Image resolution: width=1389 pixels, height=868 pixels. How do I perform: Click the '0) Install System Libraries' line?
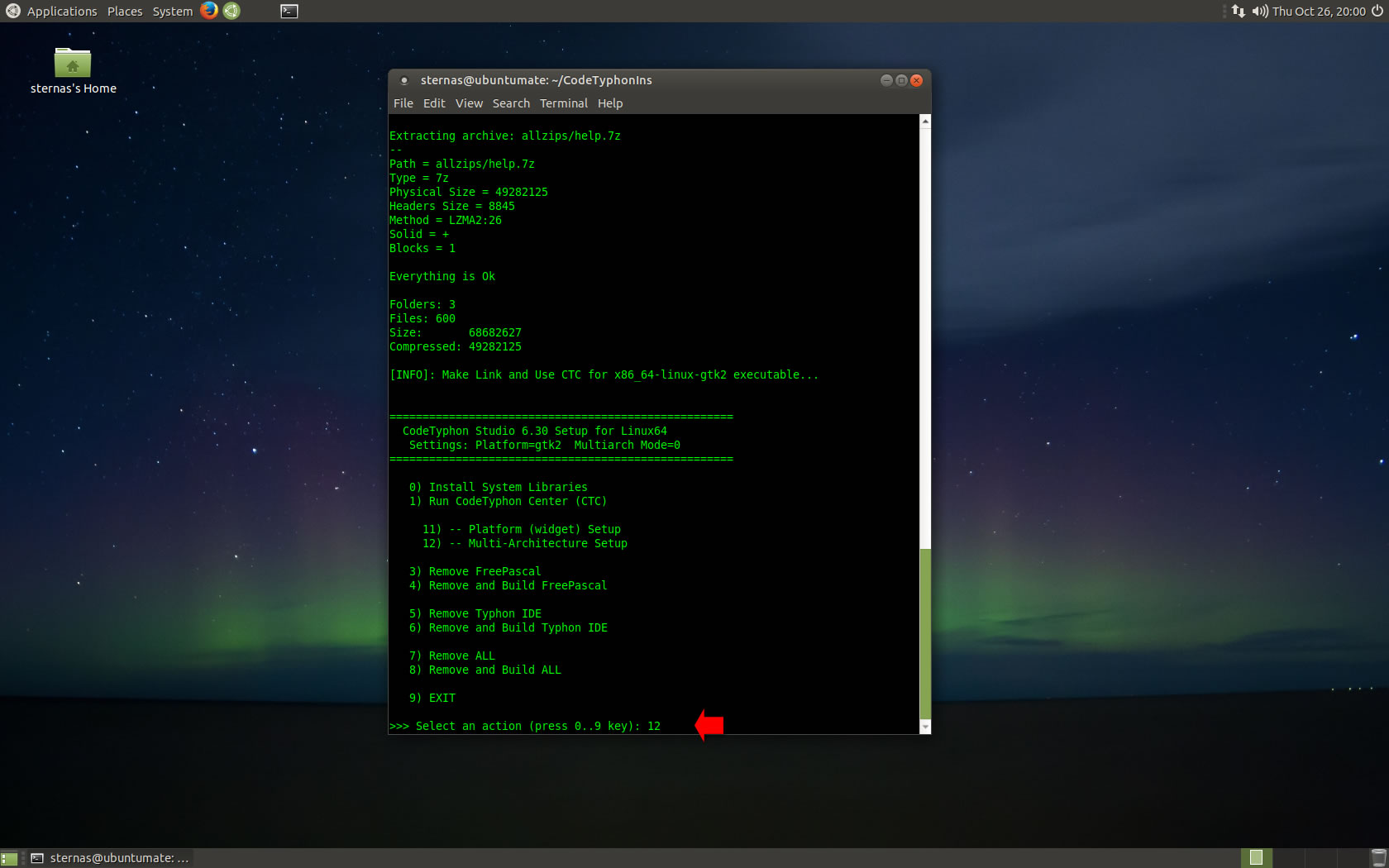(x=499, y=488)
